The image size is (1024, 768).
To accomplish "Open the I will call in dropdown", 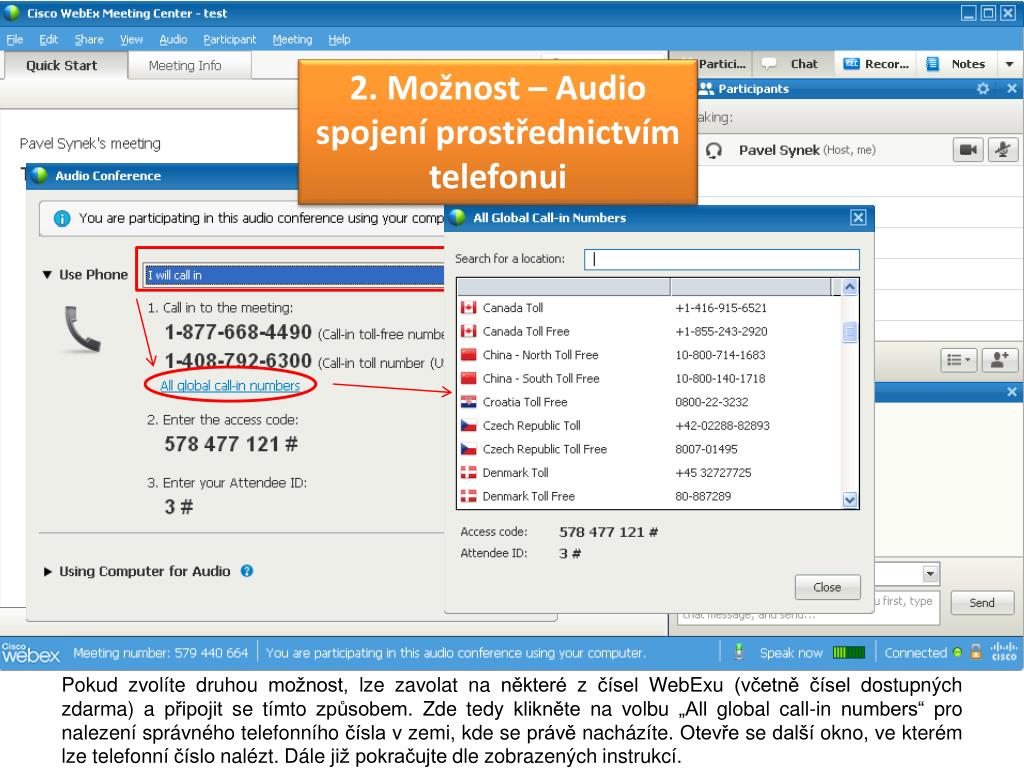I will point(294,275).
